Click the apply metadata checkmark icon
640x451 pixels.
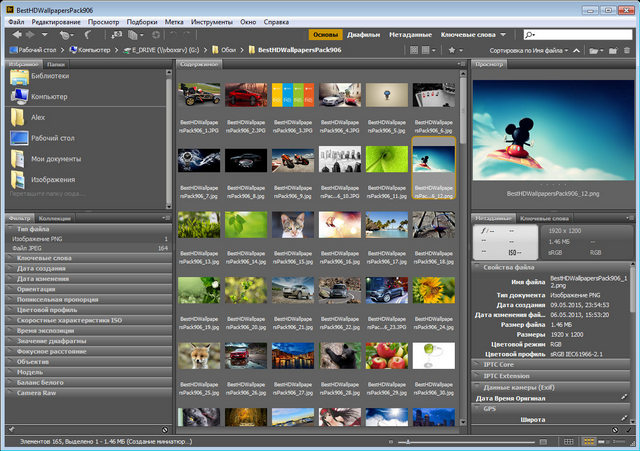pos(629,431)
